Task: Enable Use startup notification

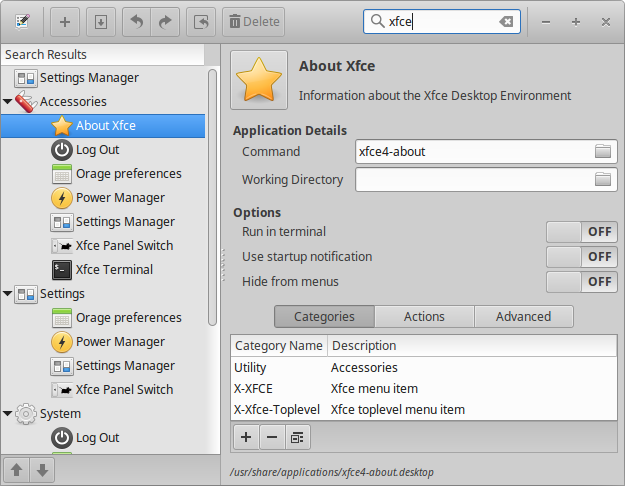Action: point(581,257)
